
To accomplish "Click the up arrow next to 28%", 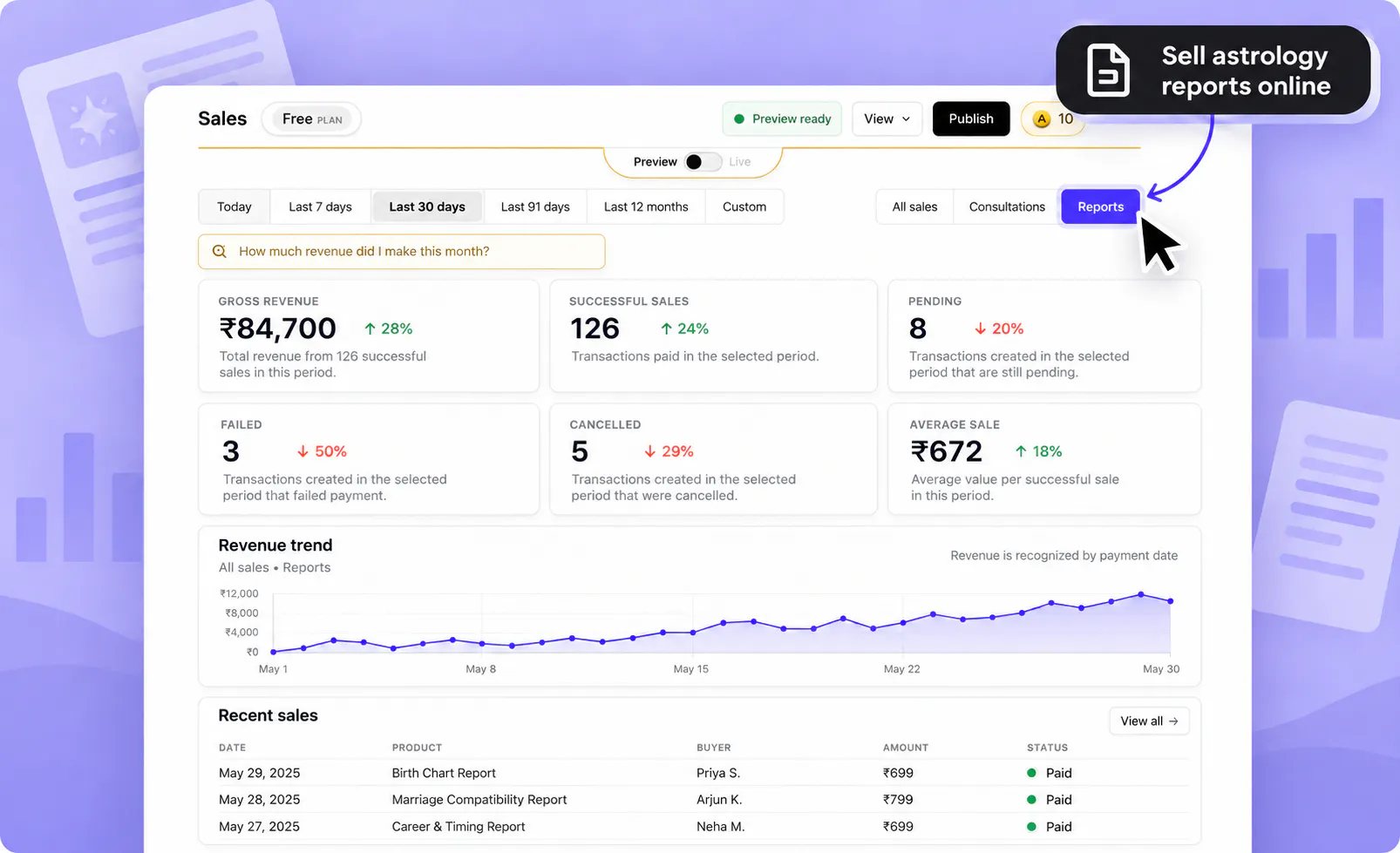I will (x=370, y=328).
